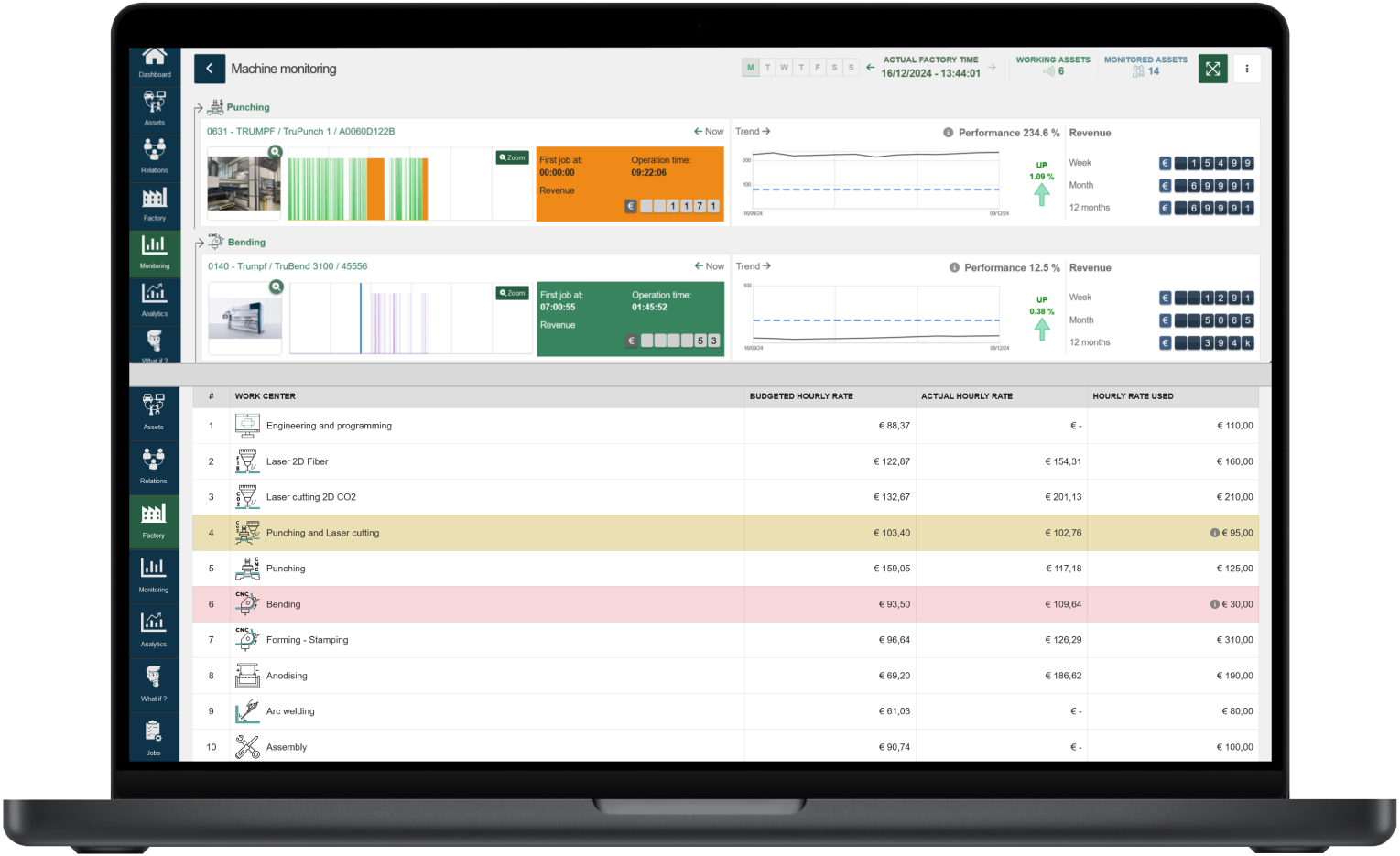Click the back arrow beside Machine monitoring

(x=210, y=69)
